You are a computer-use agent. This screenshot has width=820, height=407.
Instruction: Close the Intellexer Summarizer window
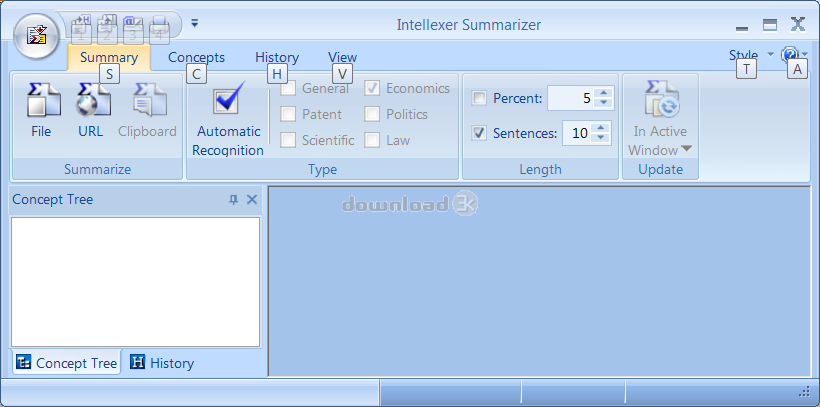pyautogui.click(x=798, y=25)
